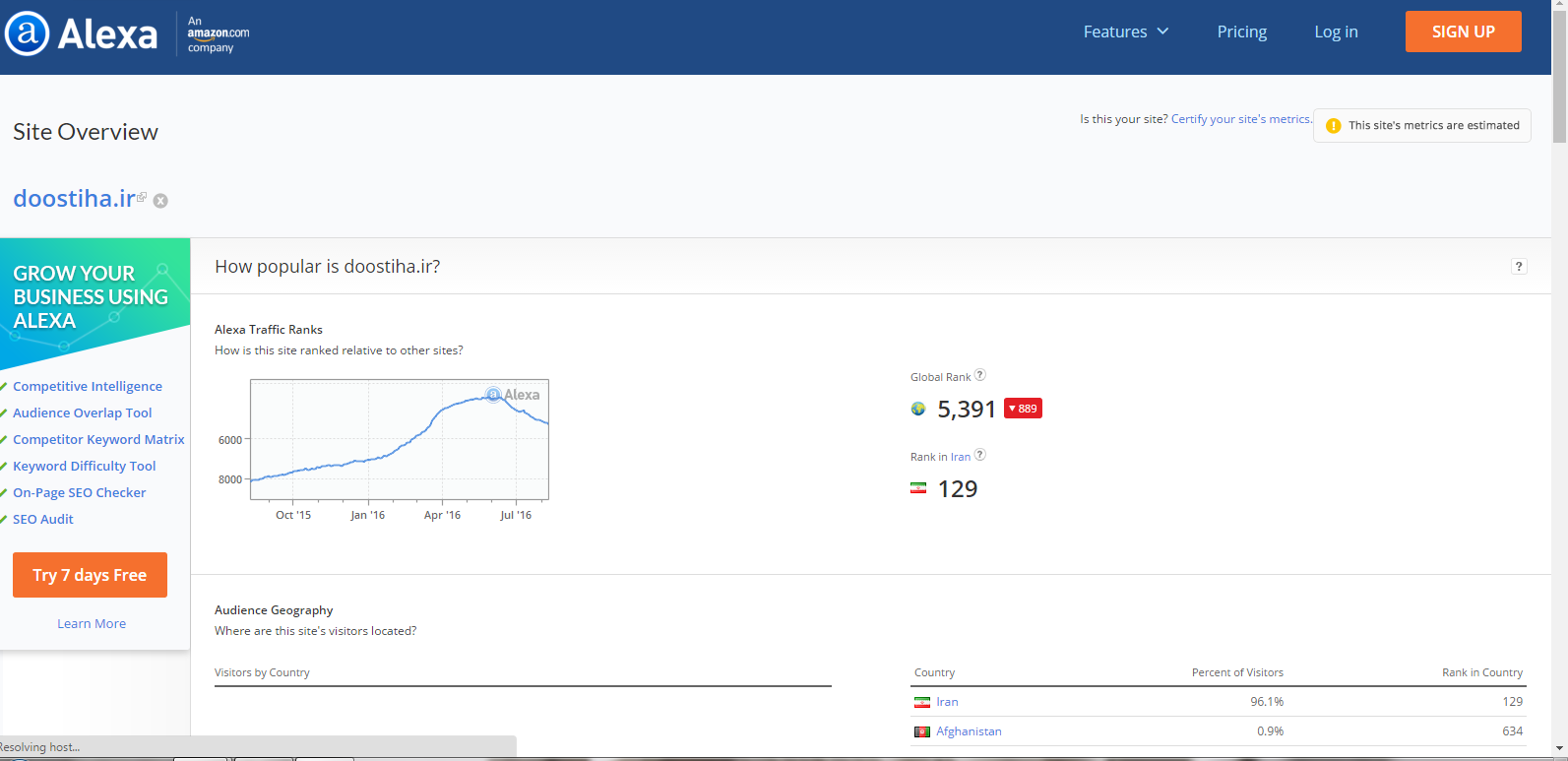Click the Visitors by Country label
1568x761 pixels.
click(x=262, y=673)
